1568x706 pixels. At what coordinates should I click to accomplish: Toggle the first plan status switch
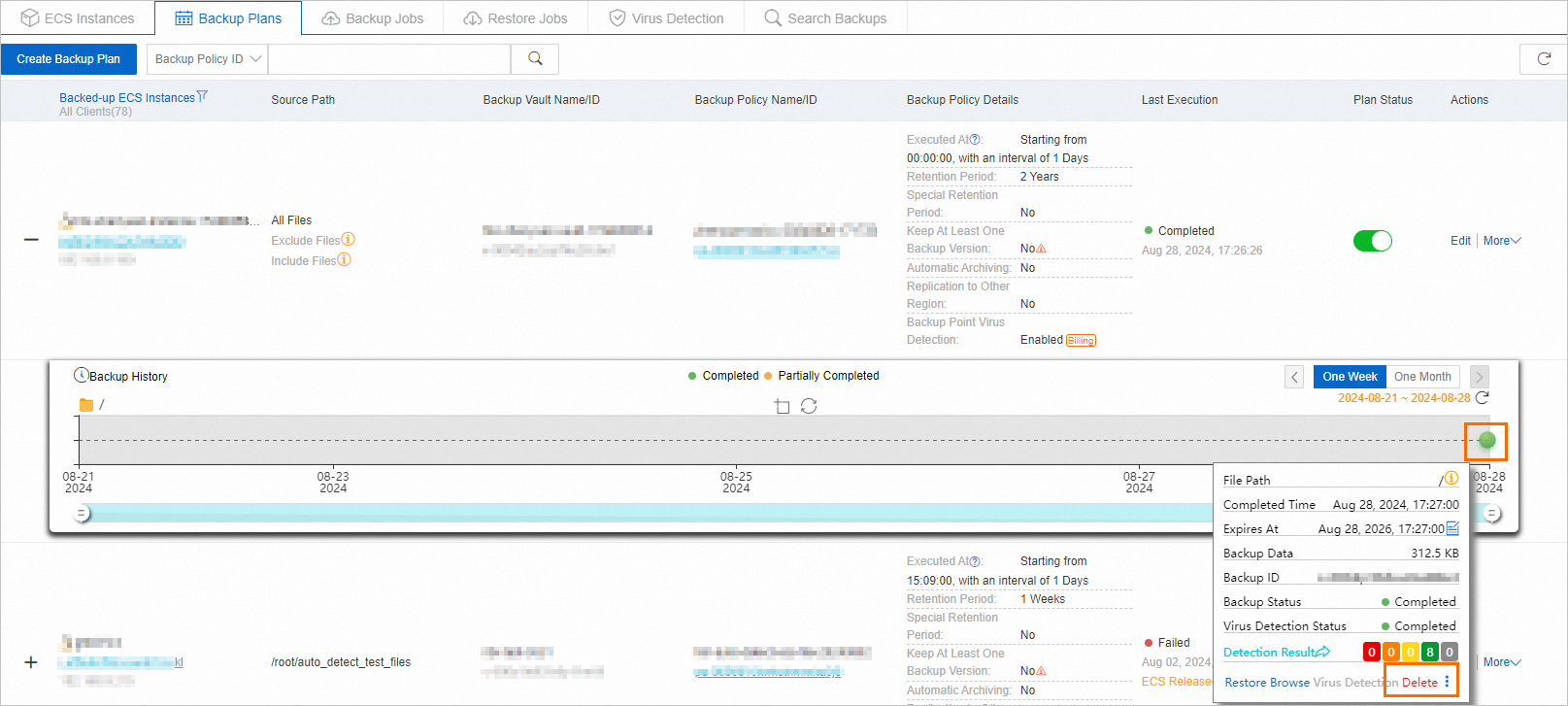pos(1373,241)
